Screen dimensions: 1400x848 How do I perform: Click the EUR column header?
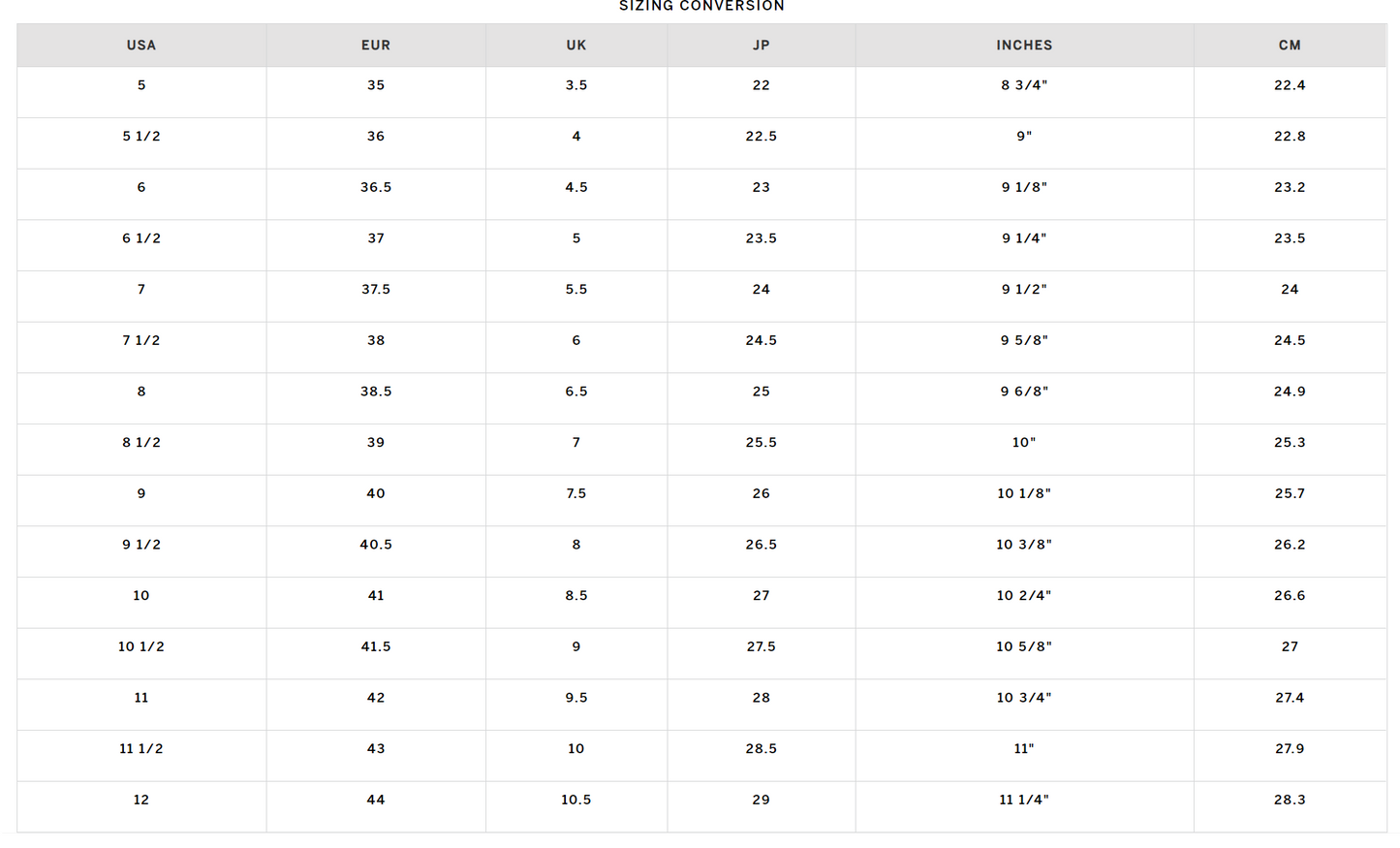pyautogui.click(x=376, y=46)
